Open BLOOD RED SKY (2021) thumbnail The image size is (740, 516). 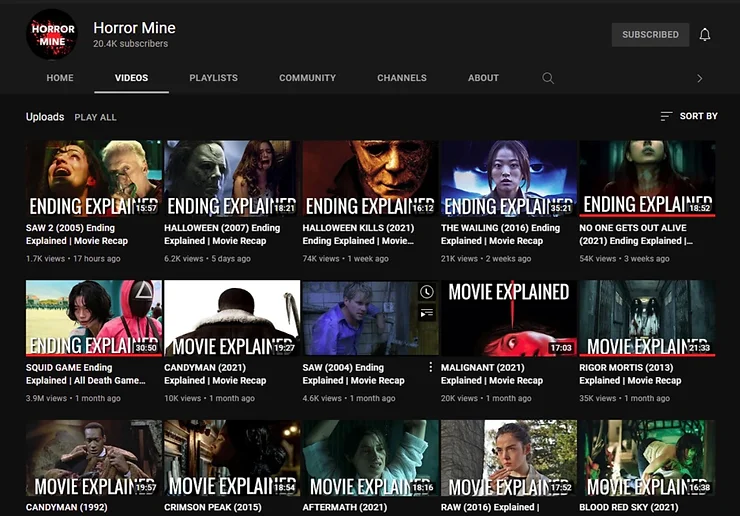[647, 458]
